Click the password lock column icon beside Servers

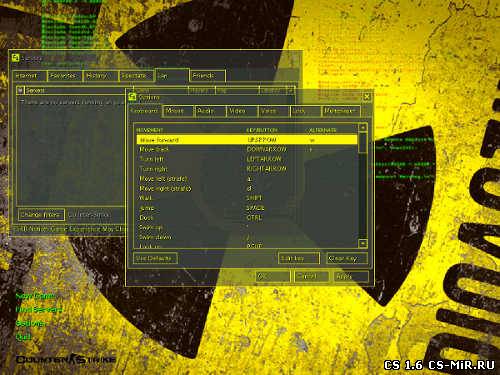(21, 90)
